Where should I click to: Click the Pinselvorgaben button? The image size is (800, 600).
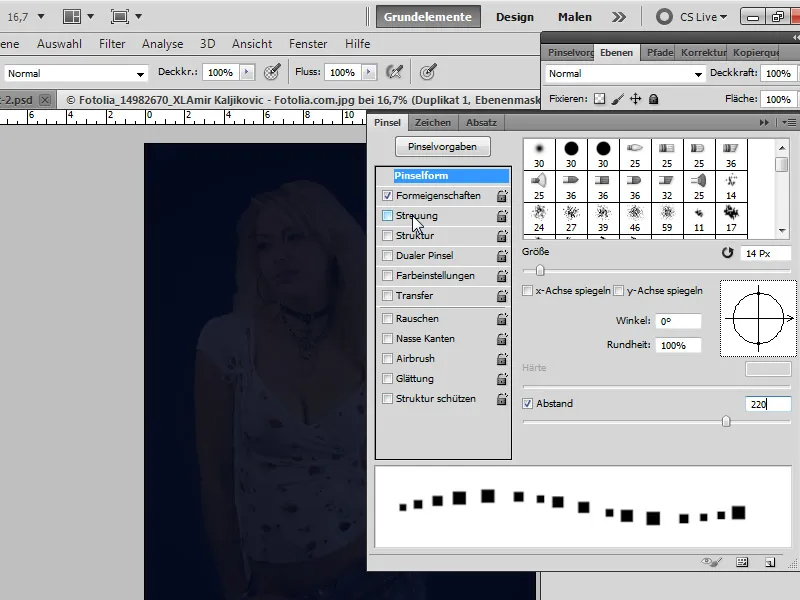[442, 146]
